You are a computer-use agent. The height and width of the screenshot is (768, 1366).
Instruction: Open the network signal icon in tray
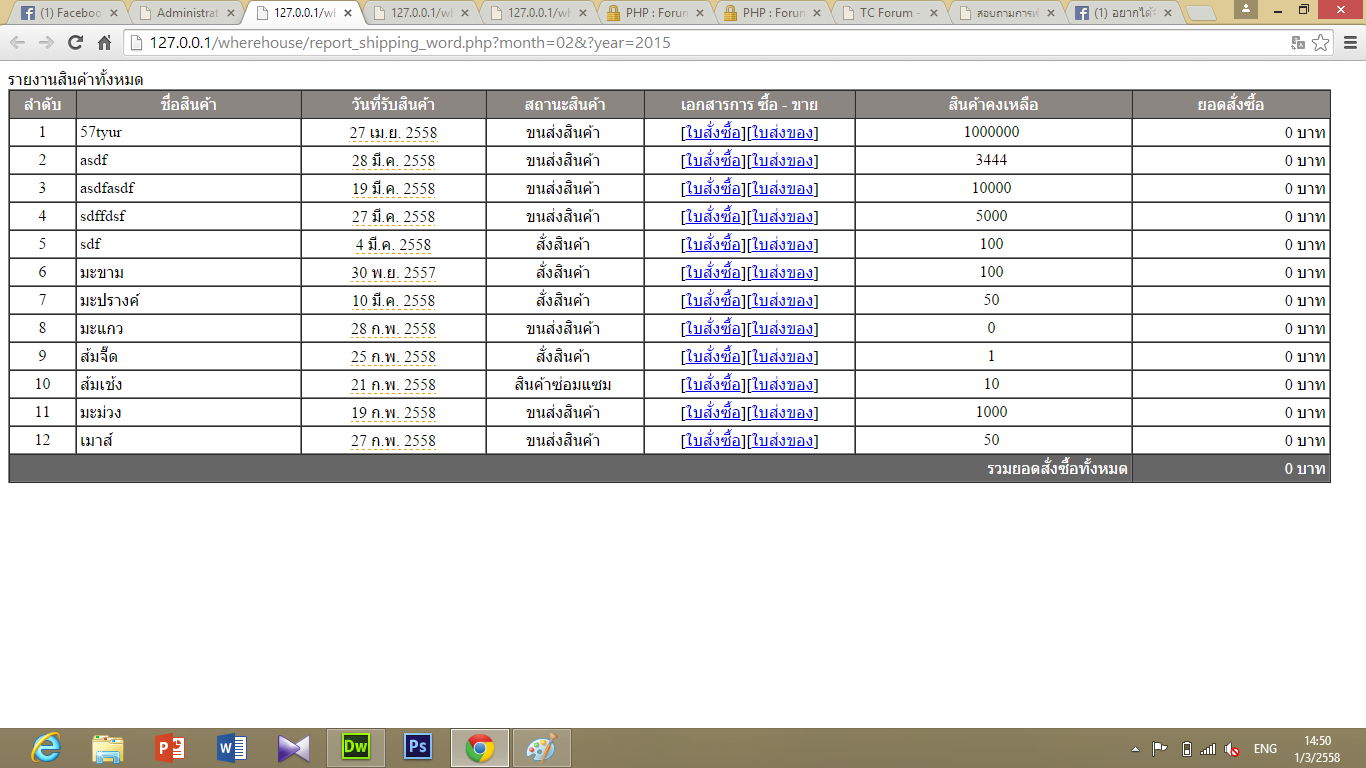(x=1208, y=749)
